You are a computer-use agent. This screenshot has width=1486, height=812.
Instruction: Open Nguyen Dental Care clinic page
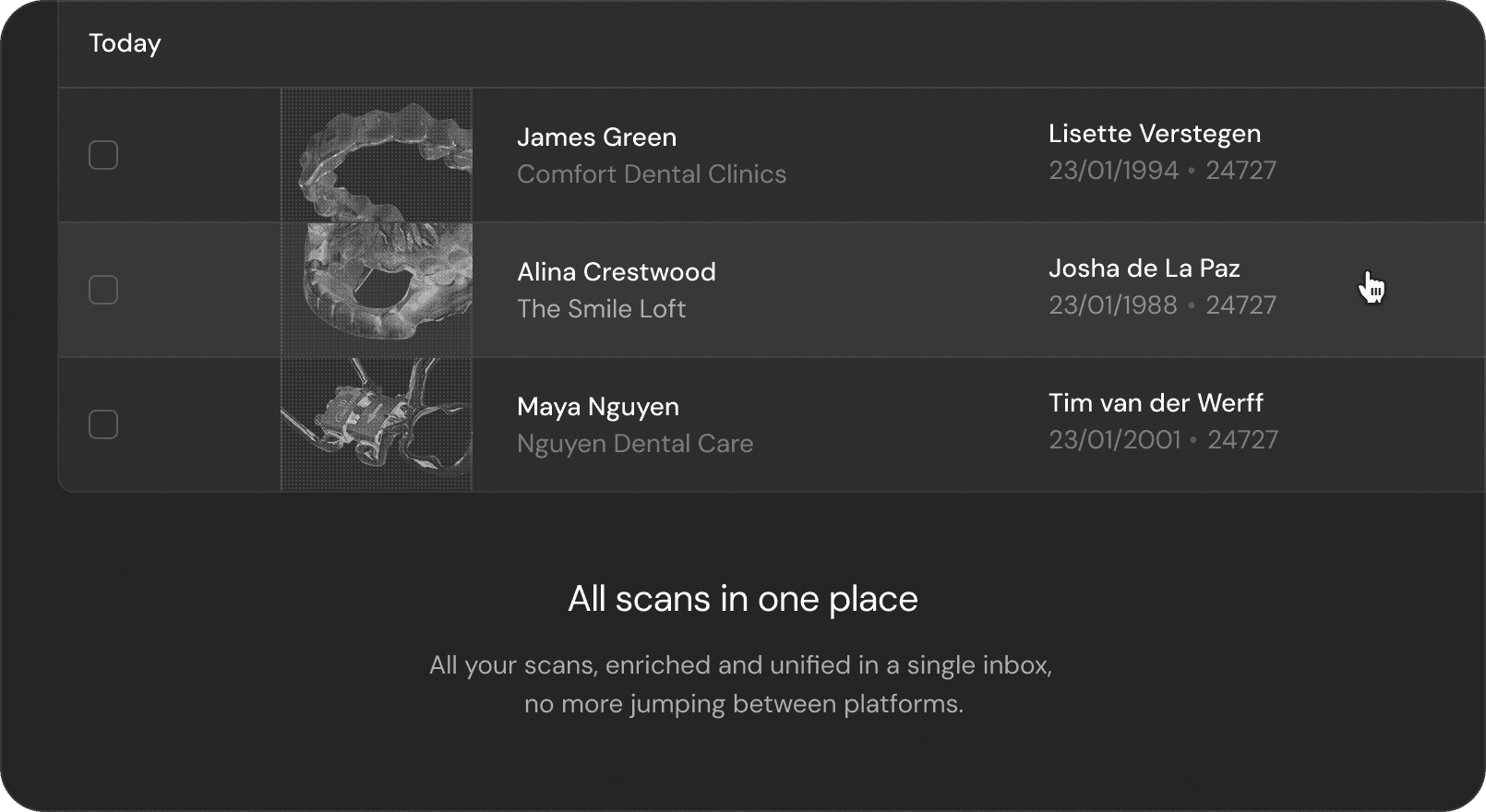point(635,443)
